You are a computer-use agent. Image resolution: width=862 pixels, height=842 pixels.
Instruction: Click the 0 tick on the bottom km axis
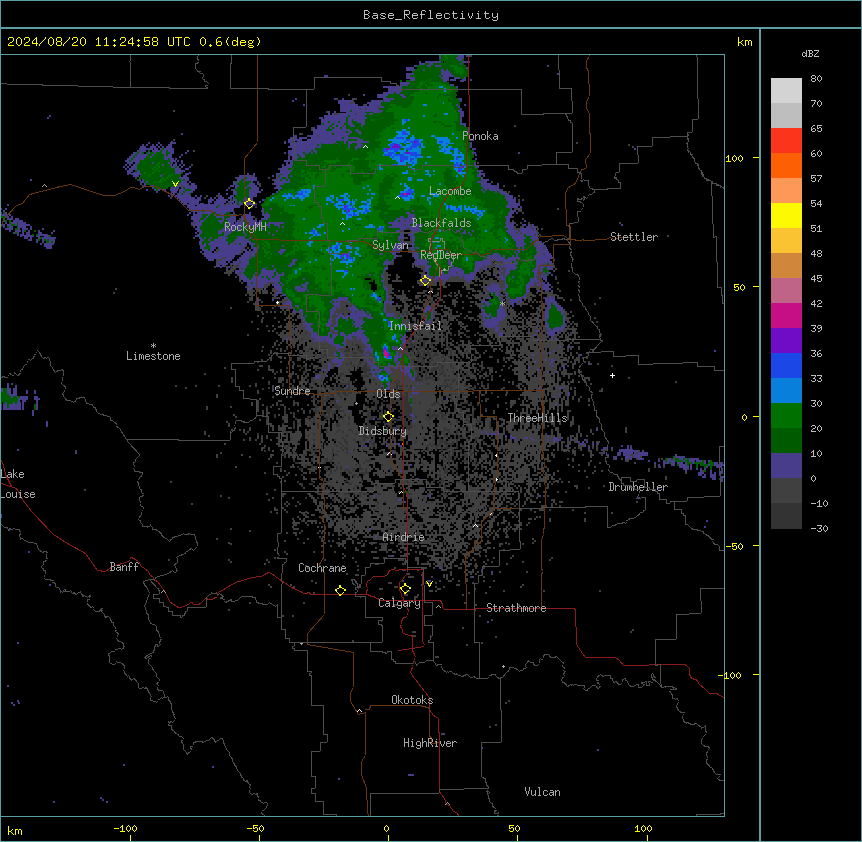coord(386,829)
